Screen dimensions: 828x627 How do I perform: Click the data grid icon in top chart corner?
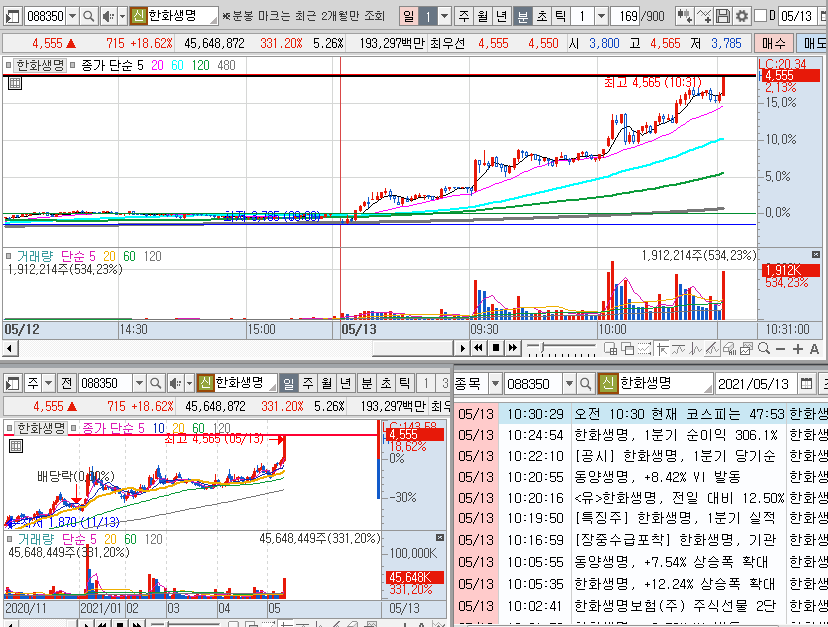click(x=15, y=83)
